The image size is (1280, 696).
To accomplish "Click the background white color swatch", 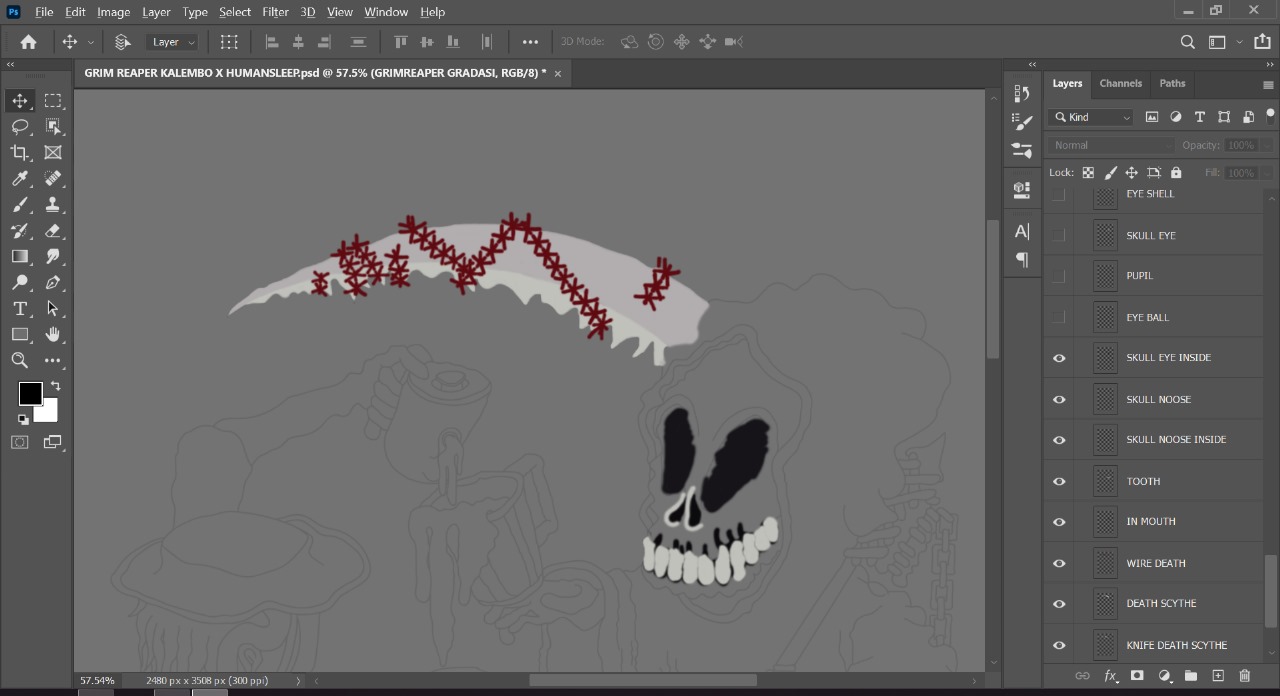I will [x=49, y=413].
